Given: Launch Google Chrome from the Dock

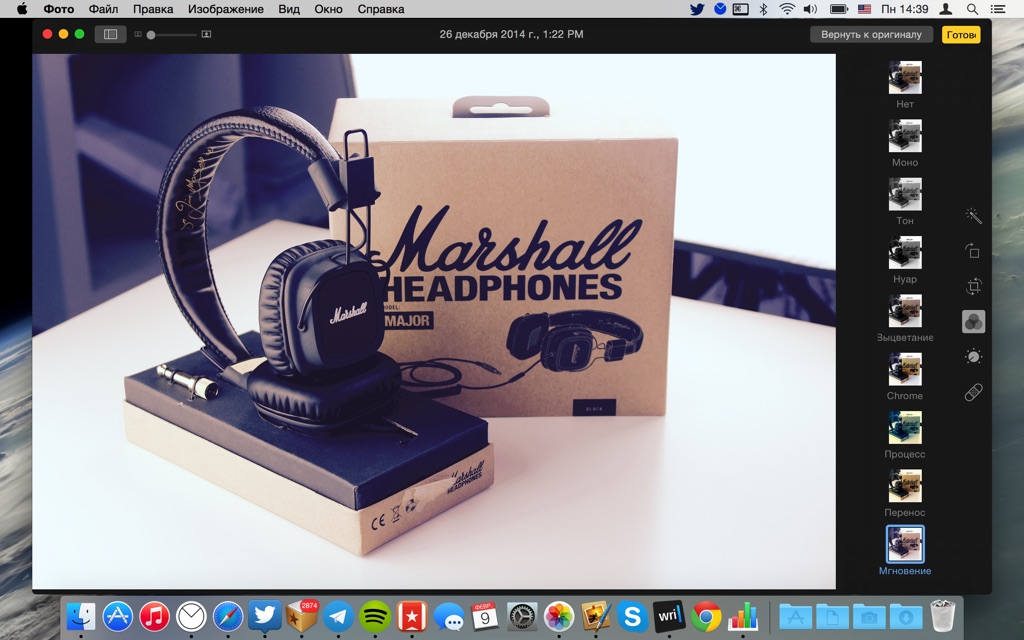Looking at the screenshot, I should [x=706, y=616].
